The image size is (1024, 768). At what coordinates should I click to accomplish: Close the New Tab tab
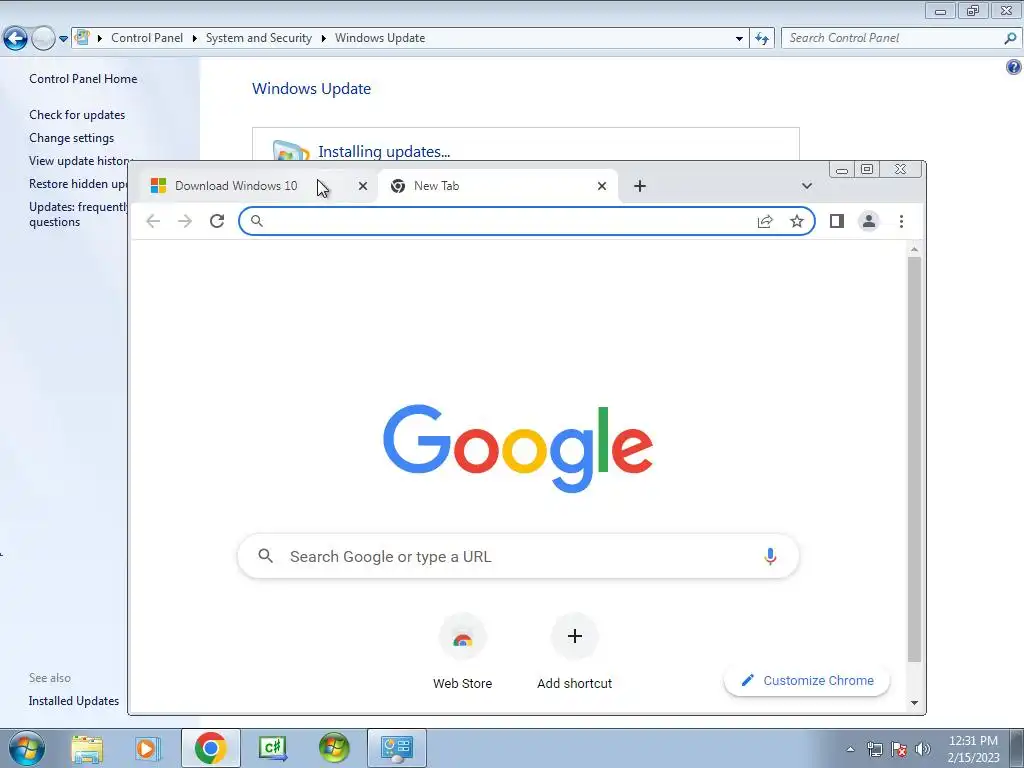pos(602,186)
